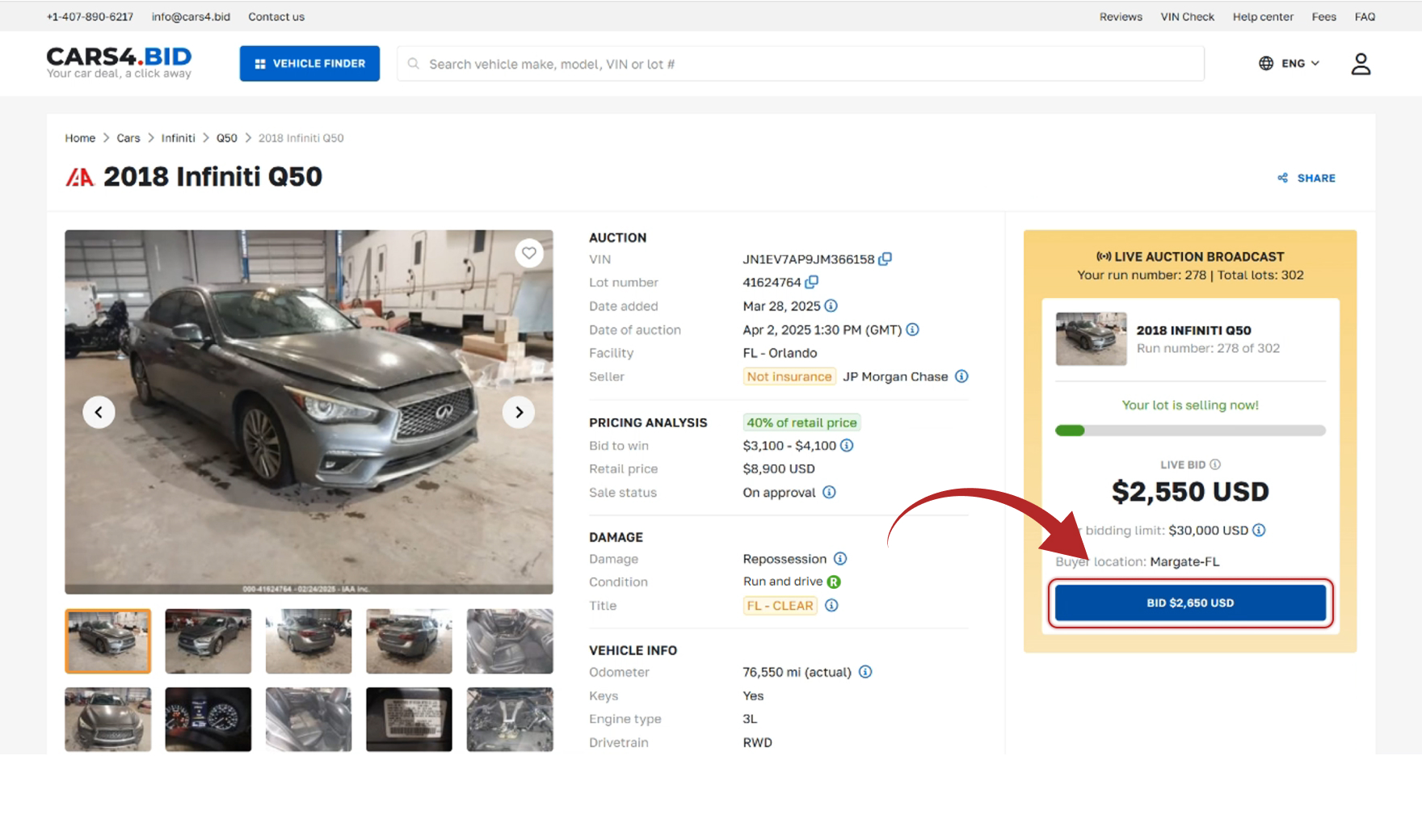Select the seat interior thumbnail in first row
This screenshot has width=1422, height=840.
click(510, 641)
